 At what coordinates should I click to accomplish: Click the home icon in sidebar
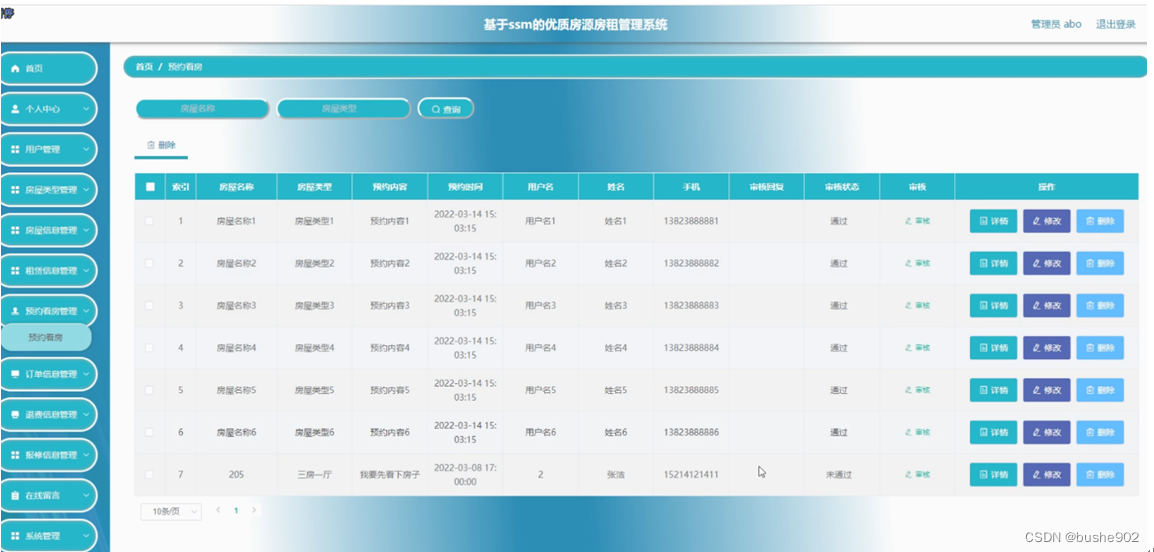pos(15,68)
